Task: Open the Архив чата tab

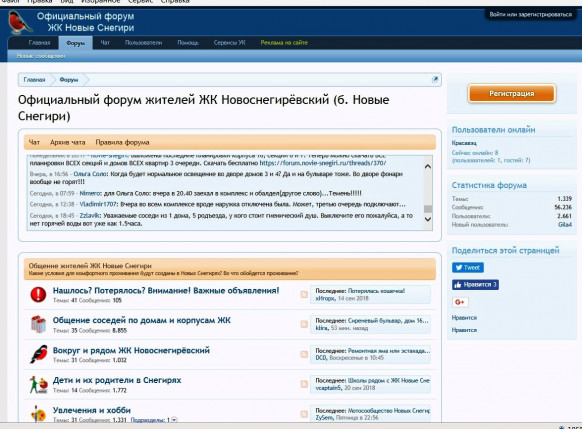Action: [x=68, y=142]
